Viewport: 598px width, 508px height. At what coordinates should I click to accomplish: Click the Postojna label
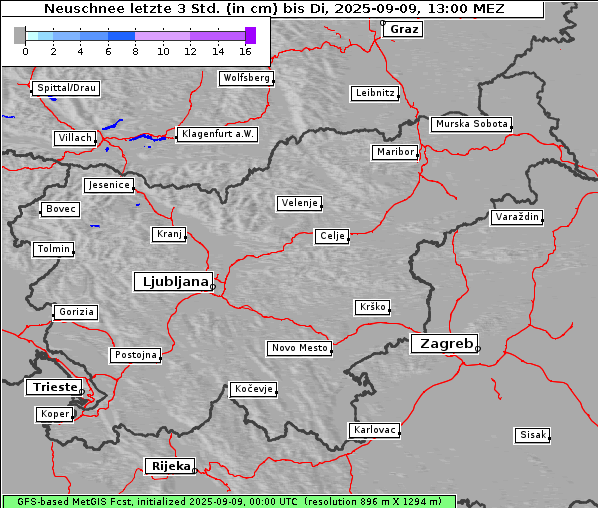pos(136,355)
